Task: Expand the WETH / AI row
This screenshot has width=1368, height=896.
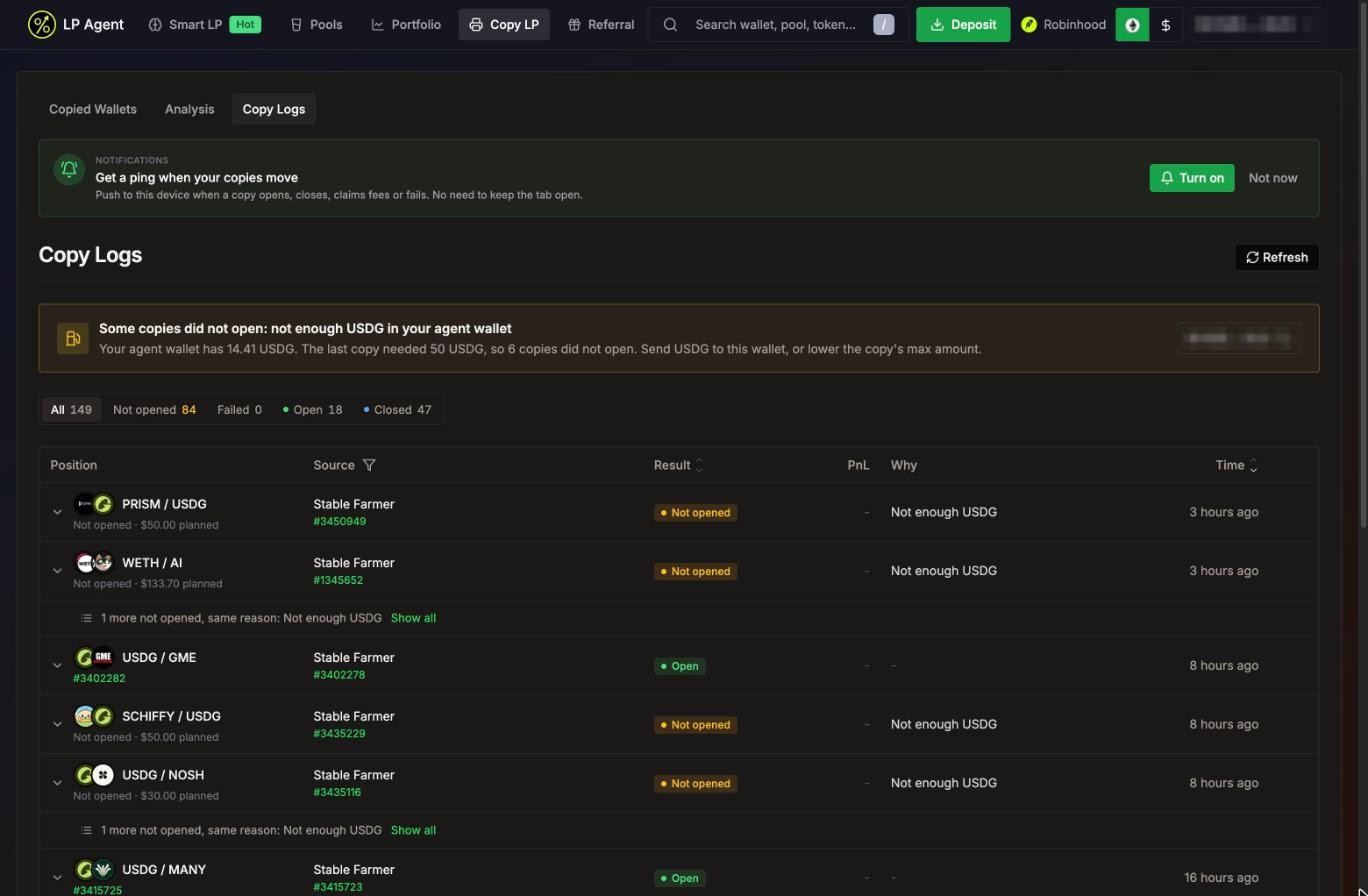Action: click(x=57, y=571)
